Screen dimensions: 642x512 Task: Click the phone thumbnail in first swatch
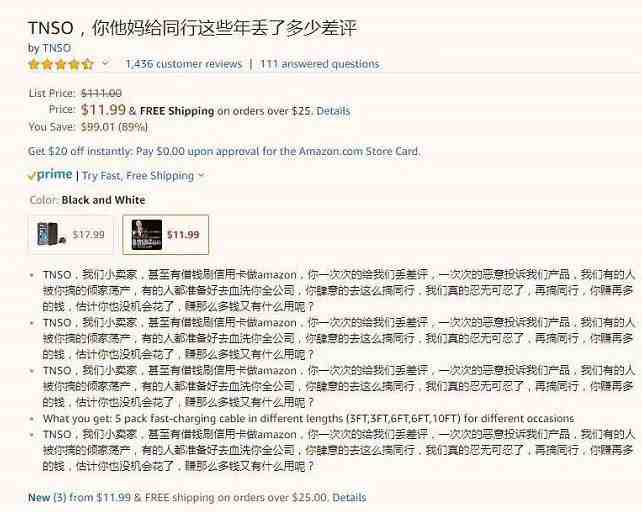51,234
